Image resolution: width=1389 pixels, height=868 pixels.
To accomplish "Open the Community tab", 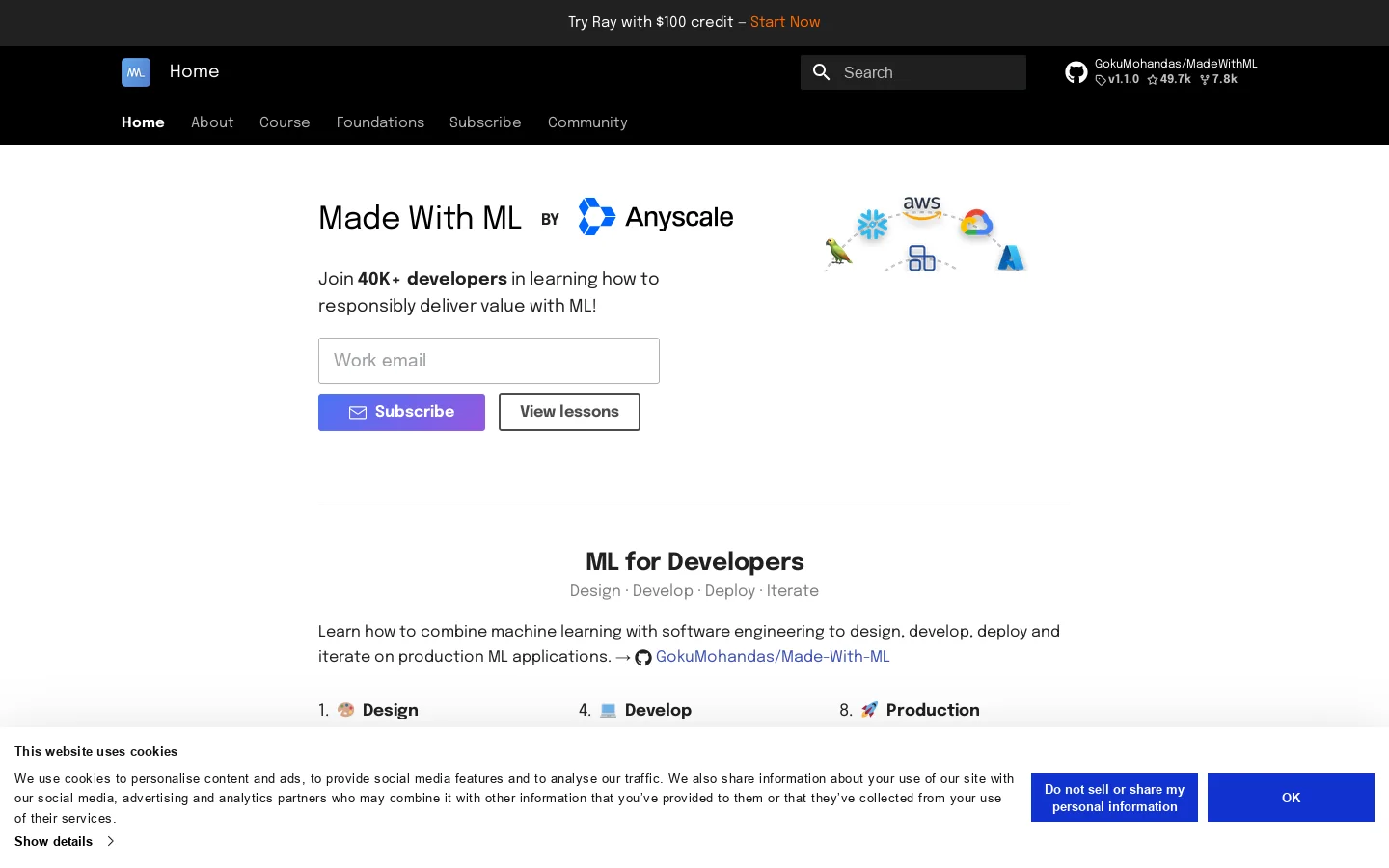I will pos(587,122).
